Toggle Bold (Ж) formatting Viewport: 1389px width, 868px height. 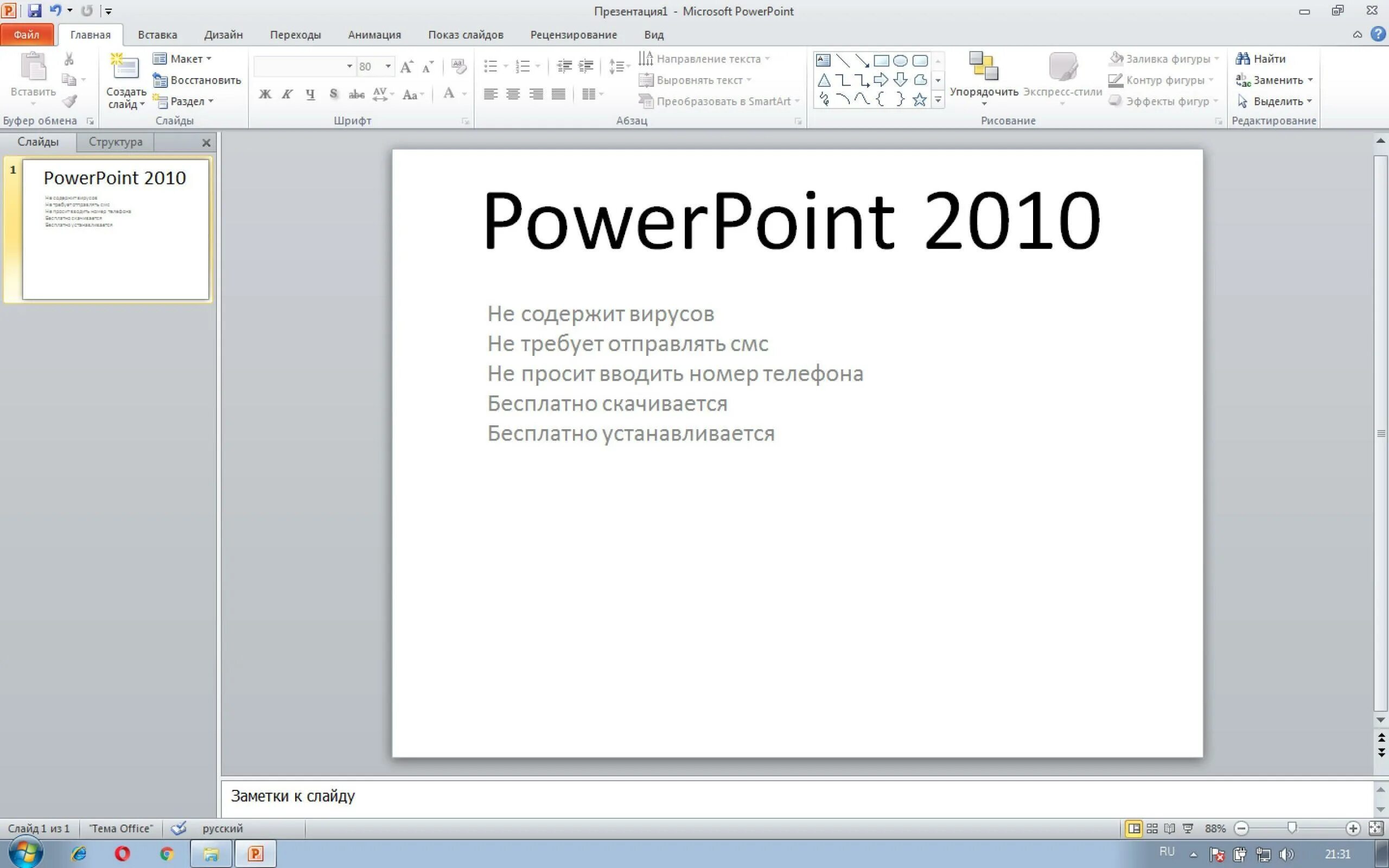(265, 94)
